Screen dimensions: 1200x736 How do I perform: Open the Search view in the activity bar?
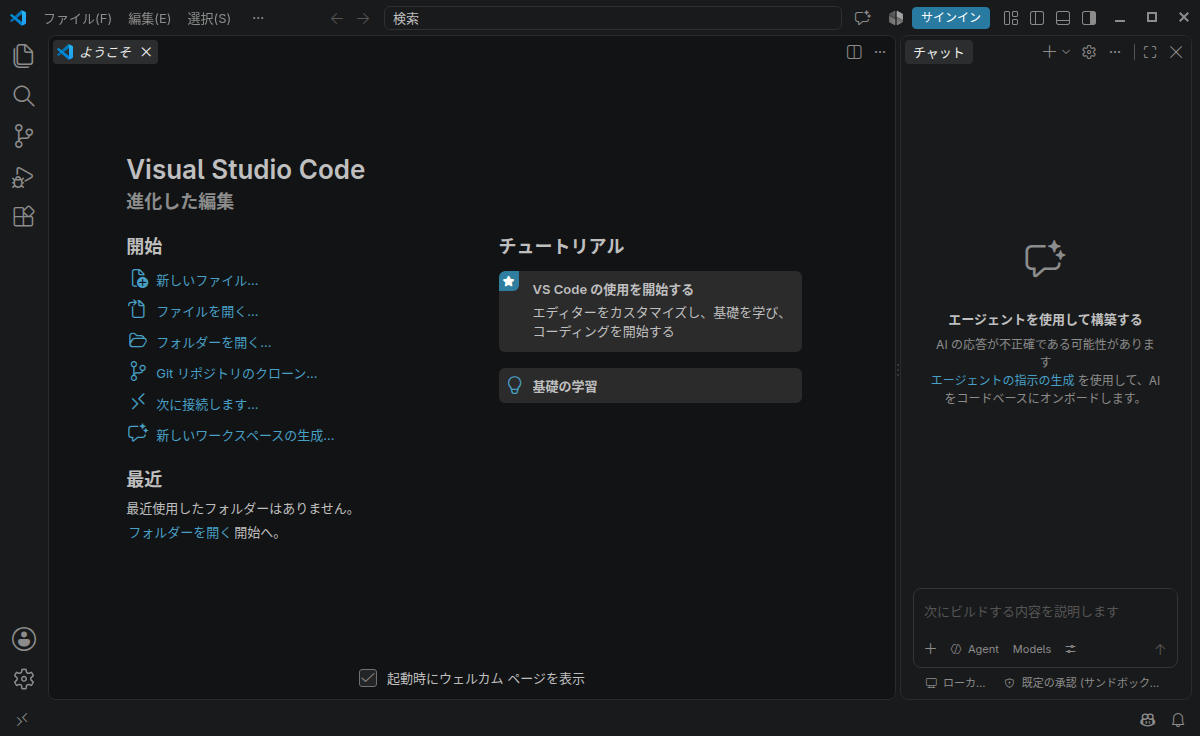24,96
